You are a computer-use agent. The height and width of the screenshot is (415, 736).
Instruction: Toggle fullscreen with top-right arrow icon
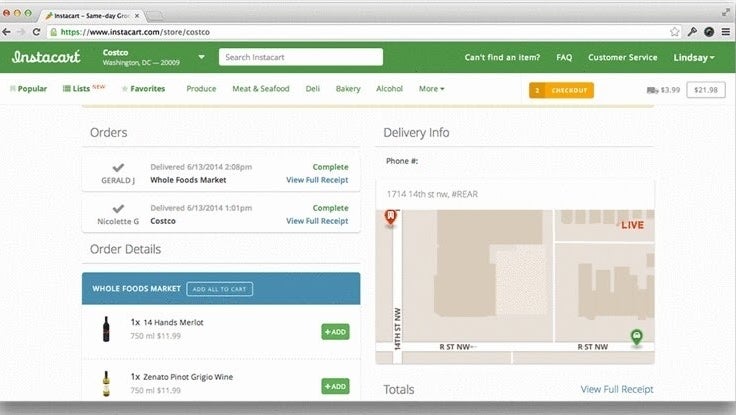[x=726, y=13]
